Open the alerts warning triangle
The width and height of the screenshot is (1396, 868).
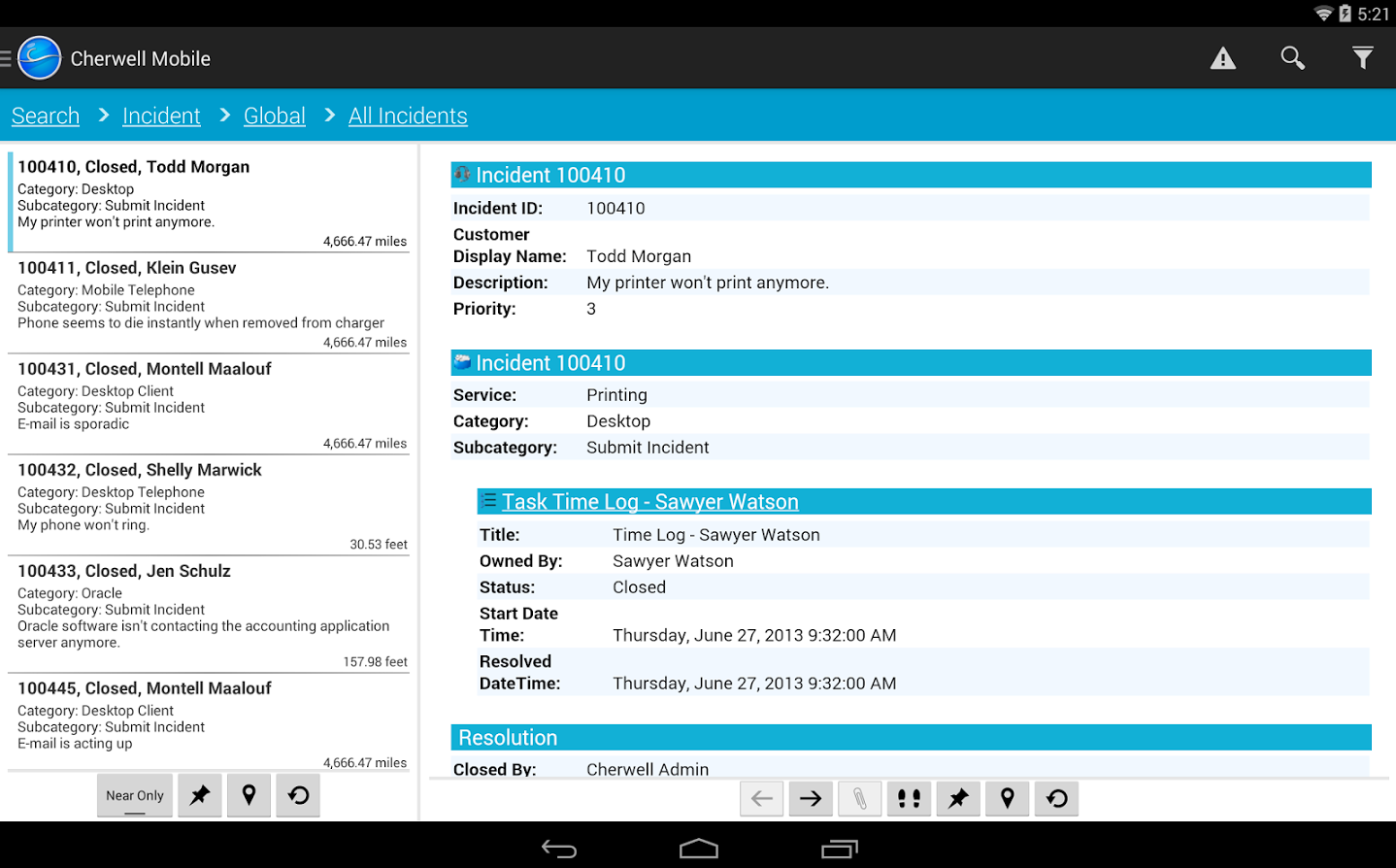tap(1223, 58)
